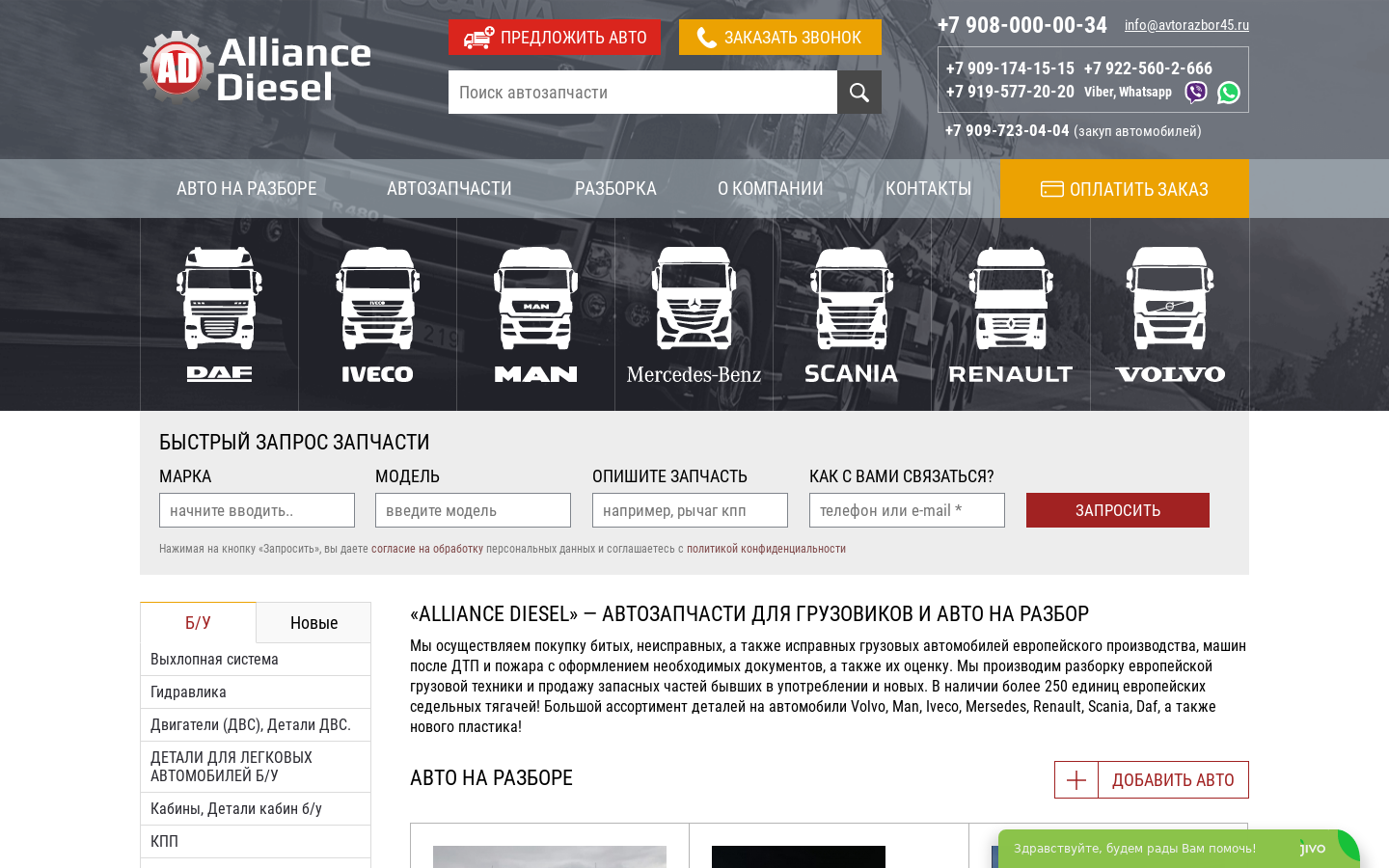The width and height of the screenshot is (1389, 868).
Task: Open the Автозапчасти menu
Action: point(449,189)
